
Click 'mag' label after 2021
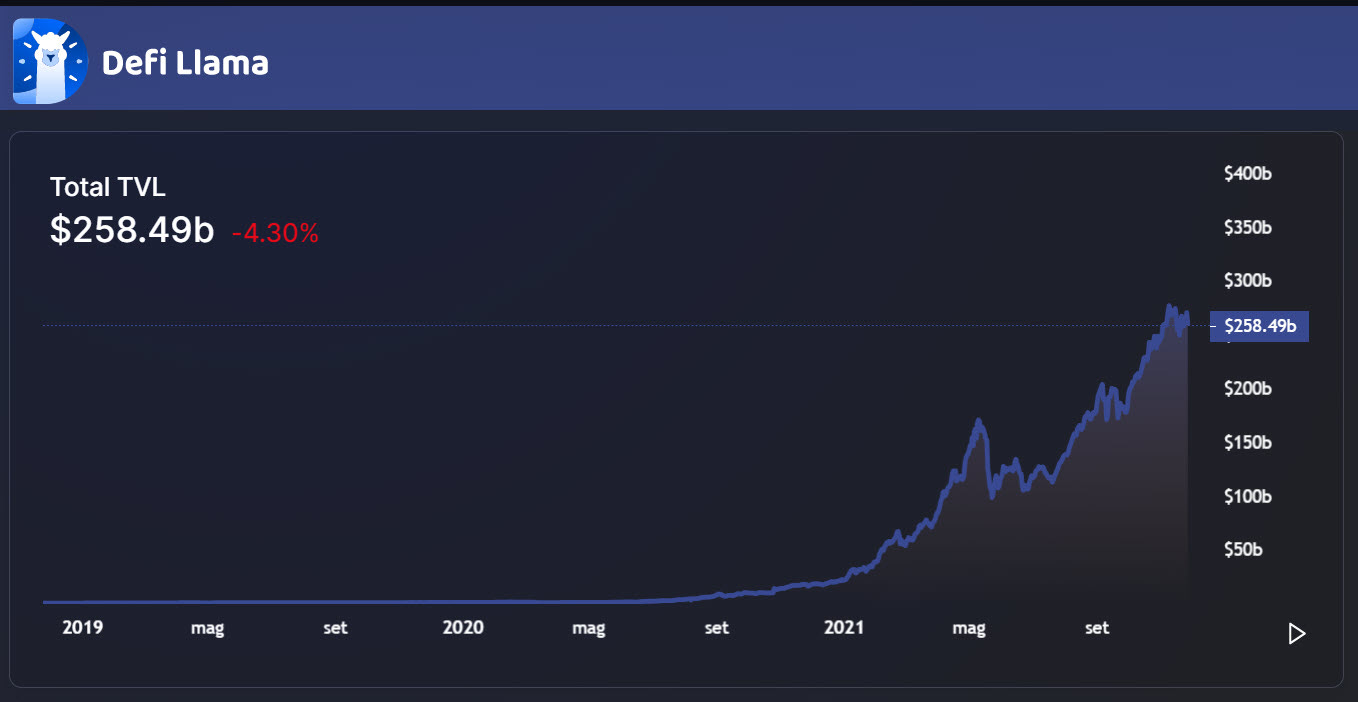click(969, 629)
